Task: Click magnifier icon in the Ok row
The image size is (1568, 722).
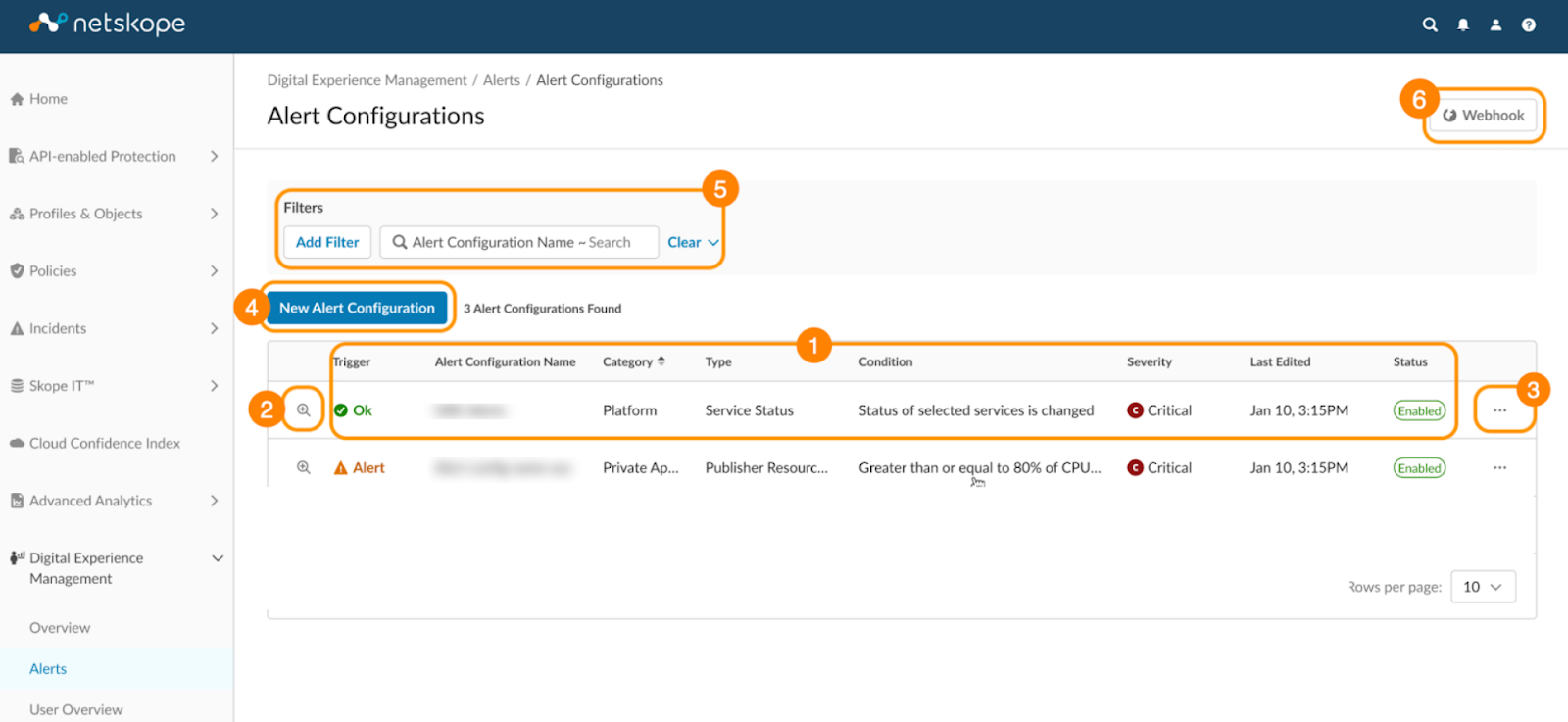Action: 304,410
